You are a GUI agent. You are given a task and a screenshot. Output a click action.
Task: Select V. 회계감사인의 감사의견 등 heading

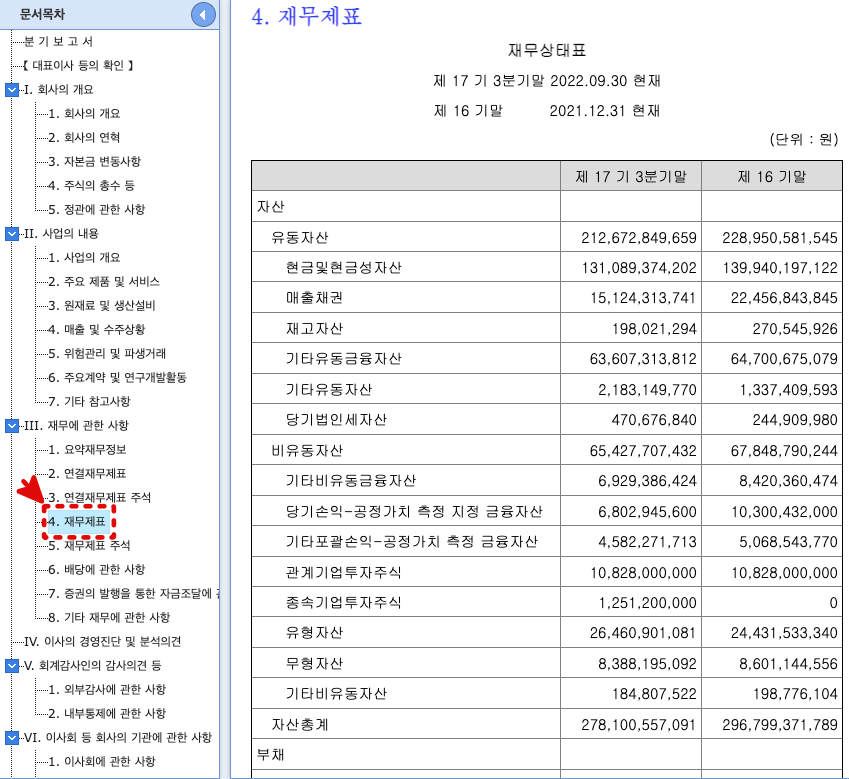[x=93, y=666]
